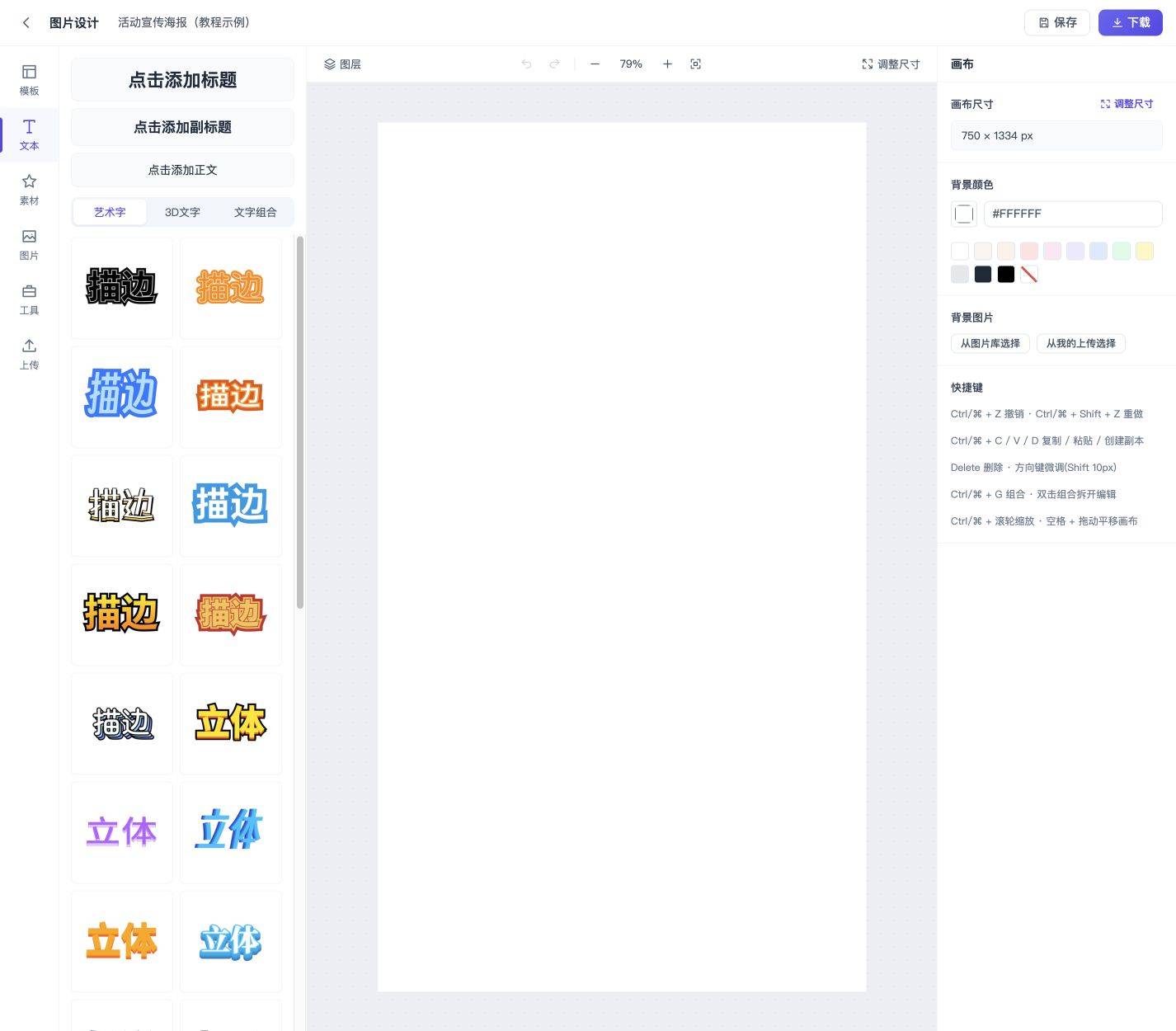
Task: Choose 从我的上传选择 for background image
Action: click(1080, 343)
